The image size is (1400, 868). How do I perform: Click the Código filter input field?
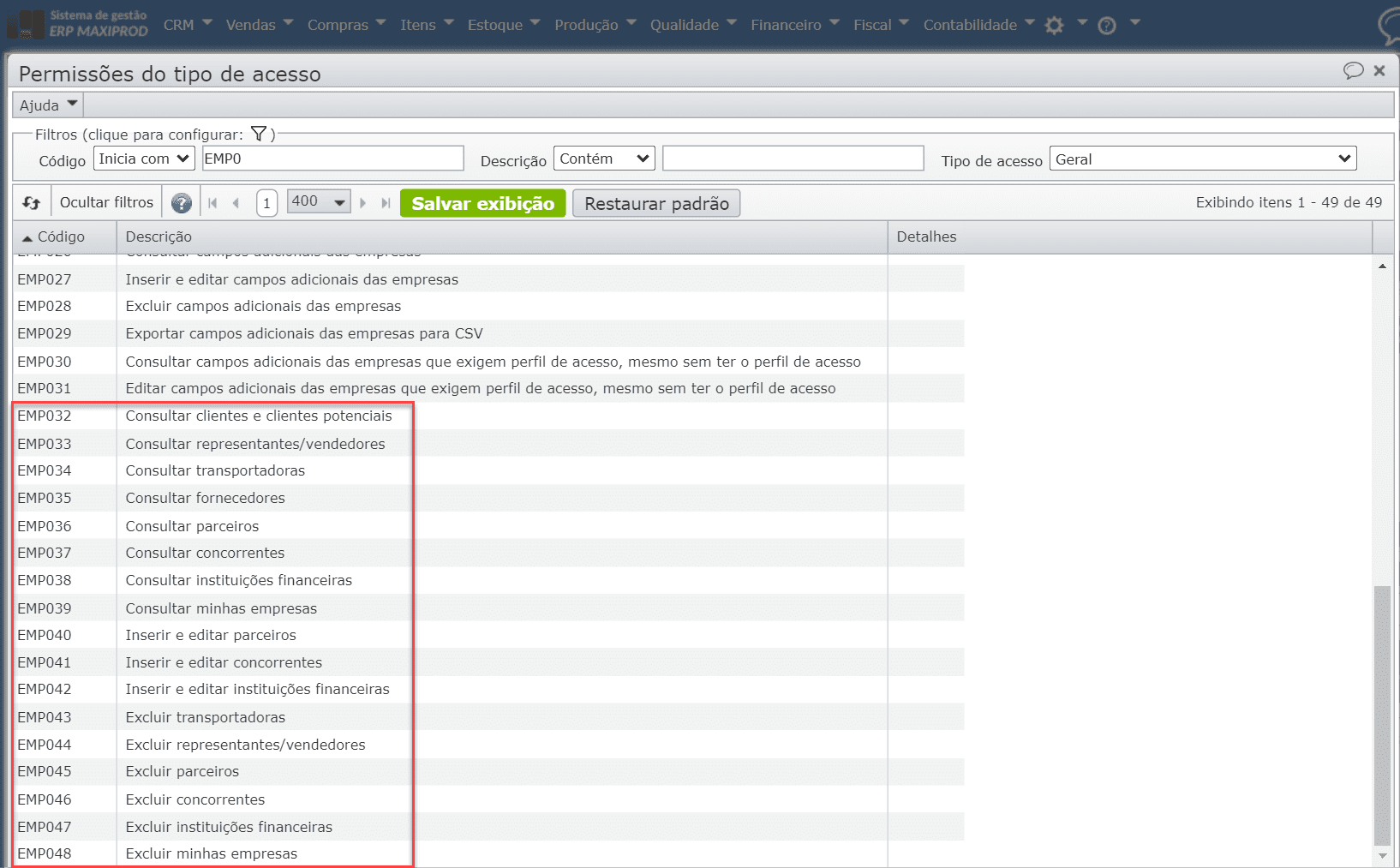click(332, 159)
